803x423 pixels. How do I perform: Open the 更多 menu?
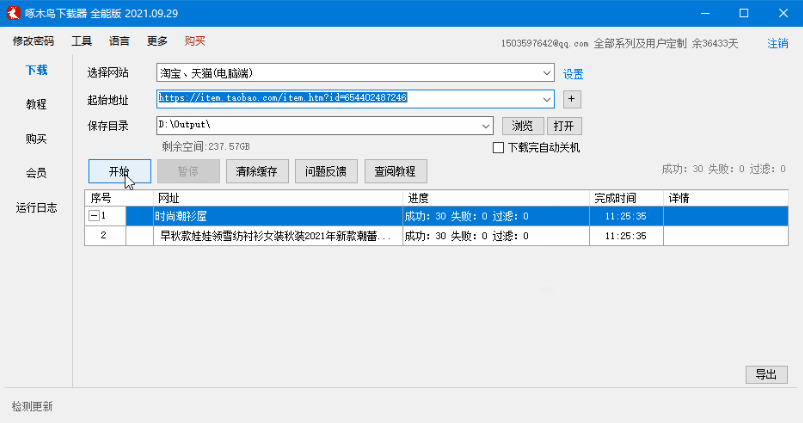157,41
